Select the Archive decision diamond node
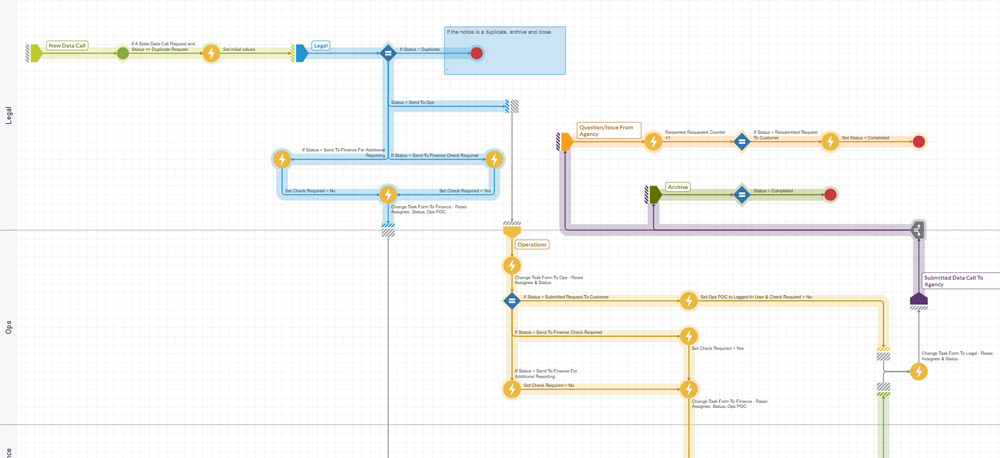The height and width of the screenshot is (458, 1000). (742, 194)
